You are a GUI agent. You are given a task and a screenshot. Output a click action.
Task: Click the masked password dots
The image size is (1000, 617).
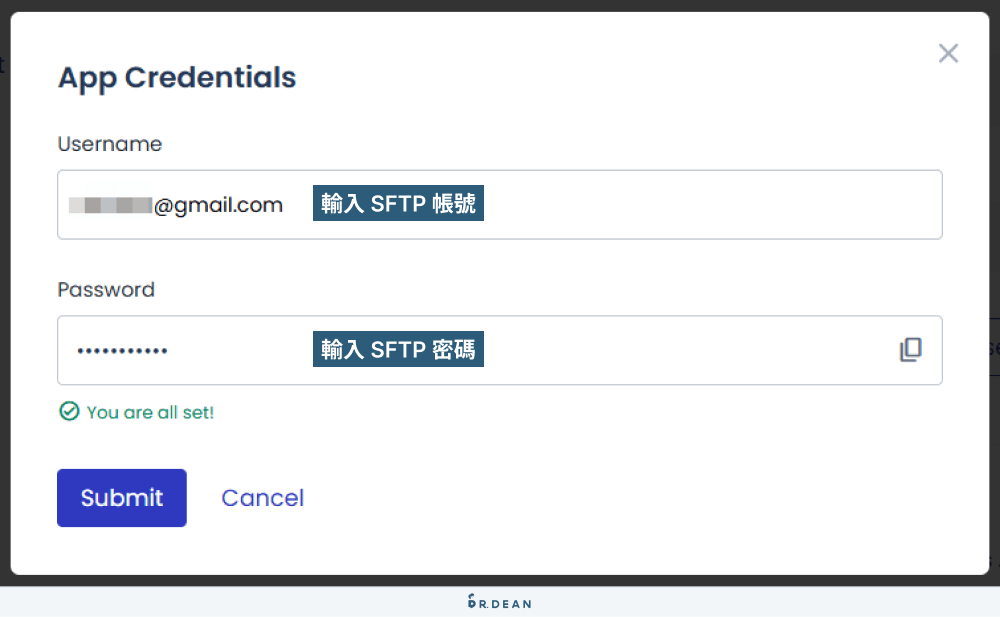pyautogui.click(x=121, y=350)
